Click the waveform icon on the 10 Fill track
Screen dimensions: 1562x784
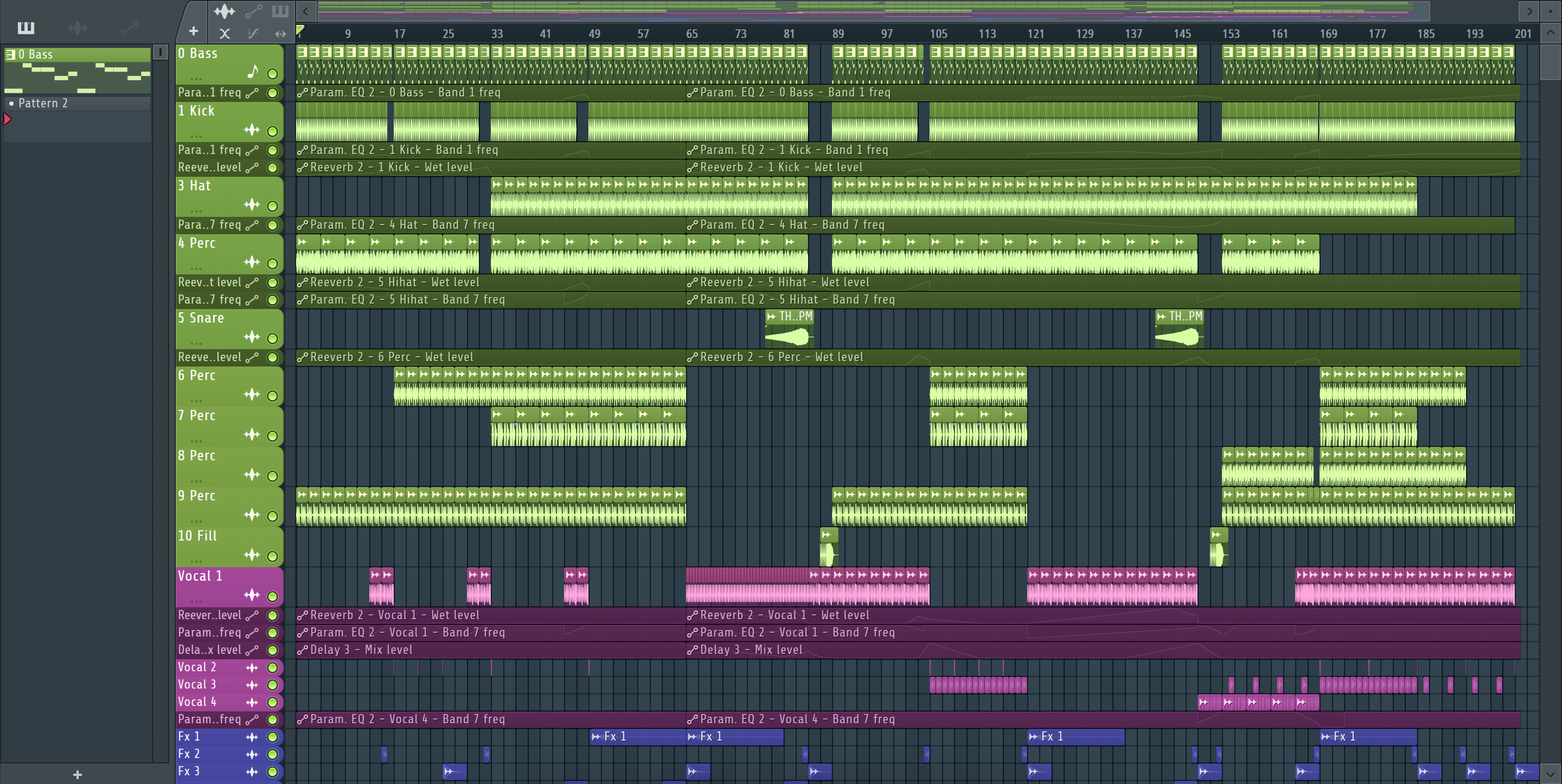[x=252, y=555]
